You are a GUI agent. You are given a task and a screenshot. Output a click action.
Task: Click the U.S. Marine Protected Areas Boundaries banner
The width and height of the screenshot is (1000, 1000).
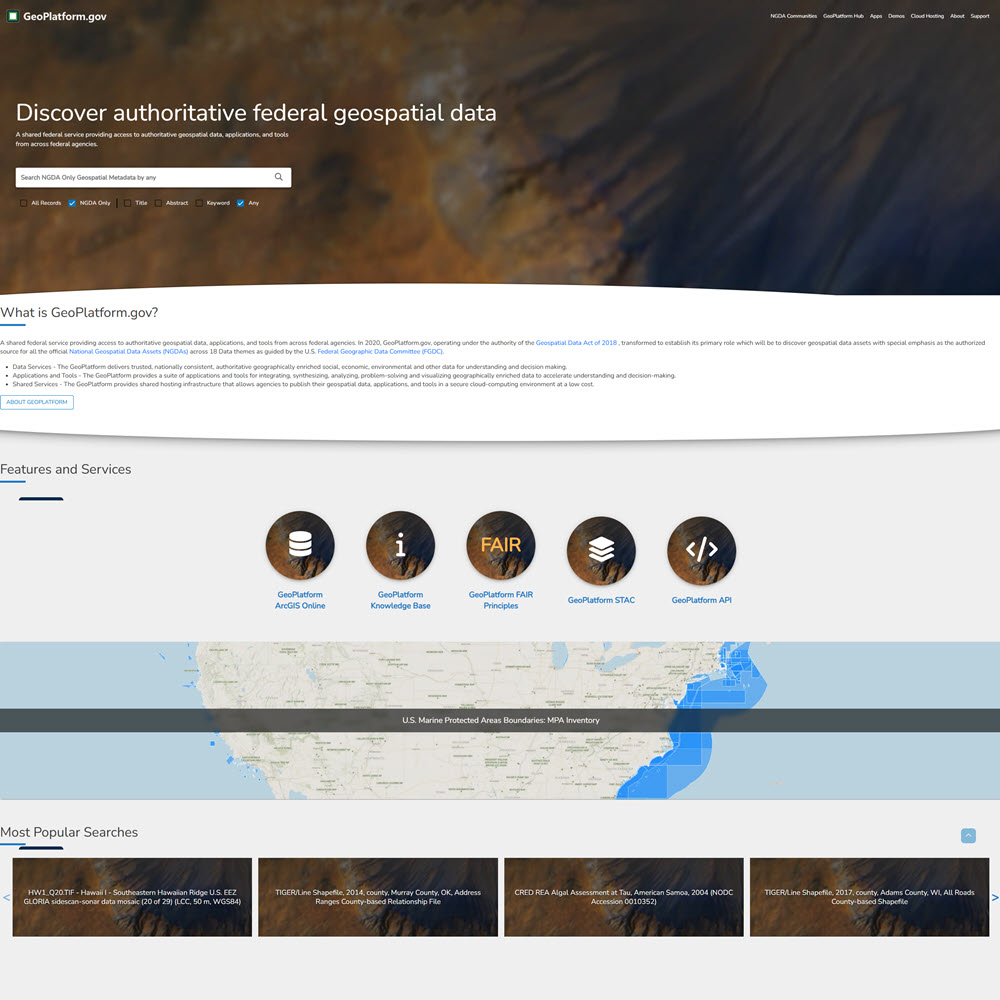click(x=500, y=720)
